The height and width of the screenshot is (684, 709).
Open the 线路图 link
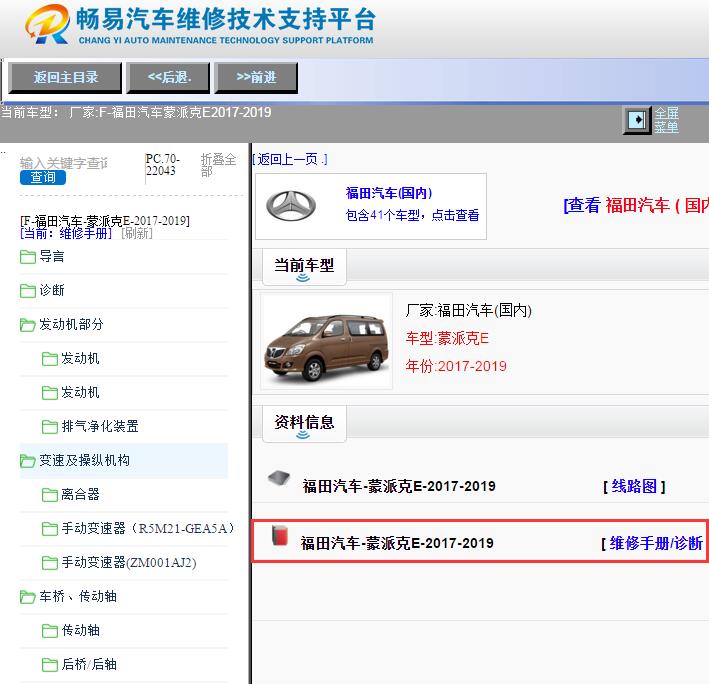coord(634,486)
